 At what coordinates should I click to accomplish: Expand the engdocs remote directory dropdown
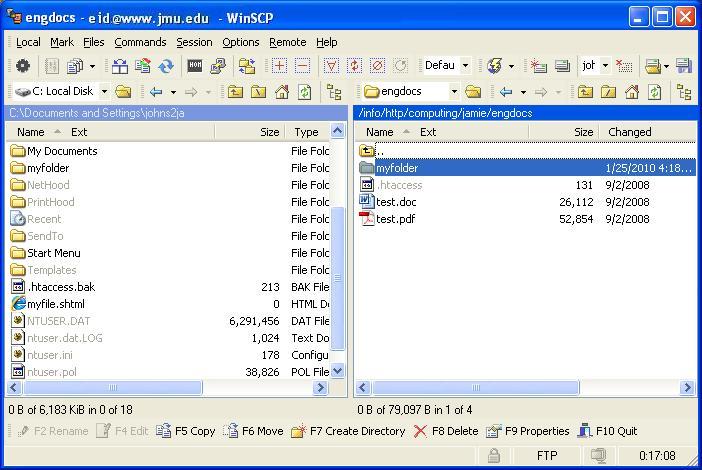point(454,92)
